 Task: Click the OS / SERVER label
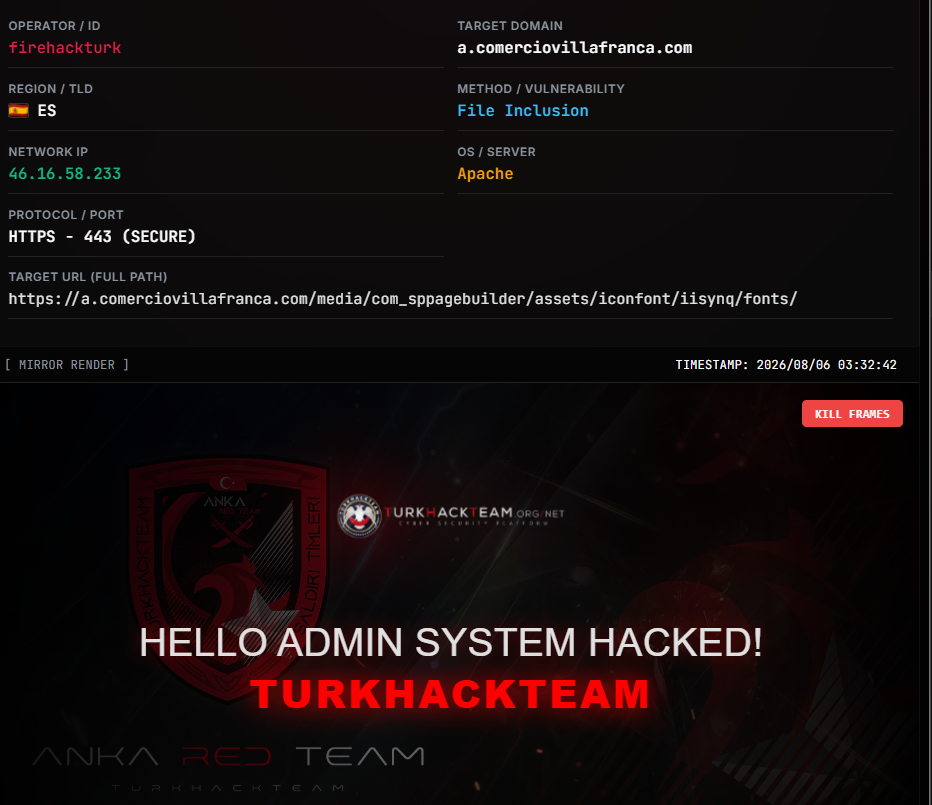[496, 152]
